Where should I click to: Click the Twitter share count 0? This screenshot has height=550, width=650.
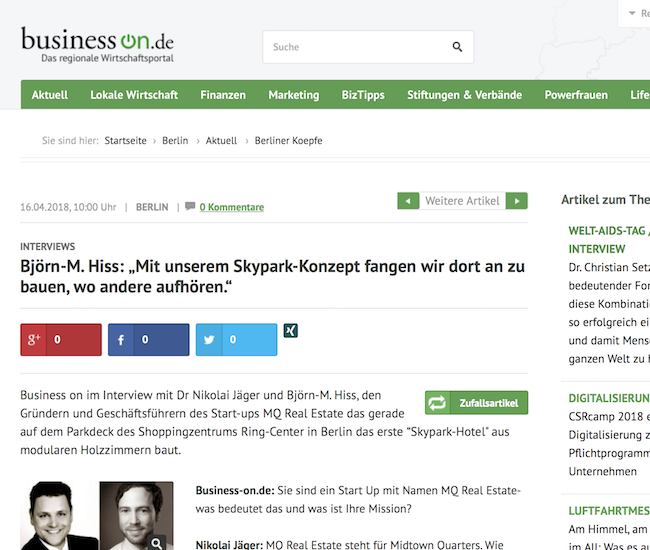click(x=233, y=340)
